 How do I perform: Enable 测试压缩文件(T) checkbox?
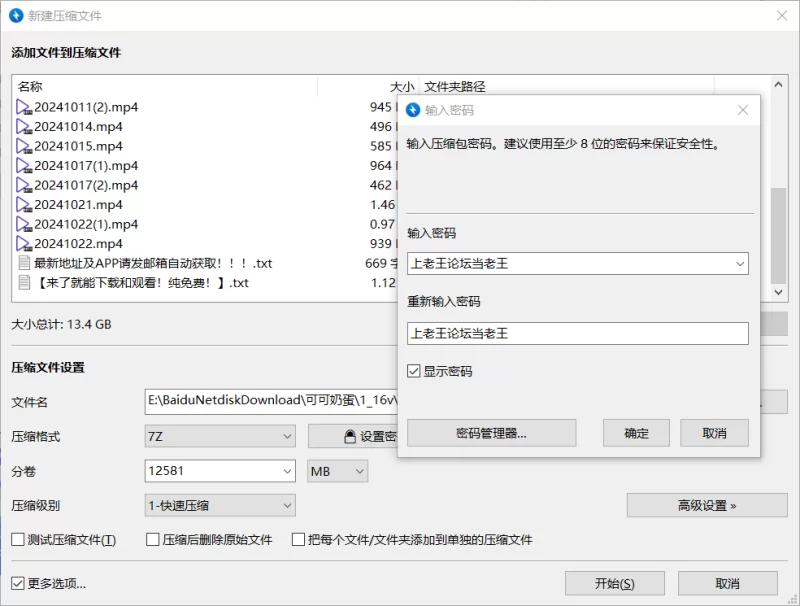pos(18,540)
